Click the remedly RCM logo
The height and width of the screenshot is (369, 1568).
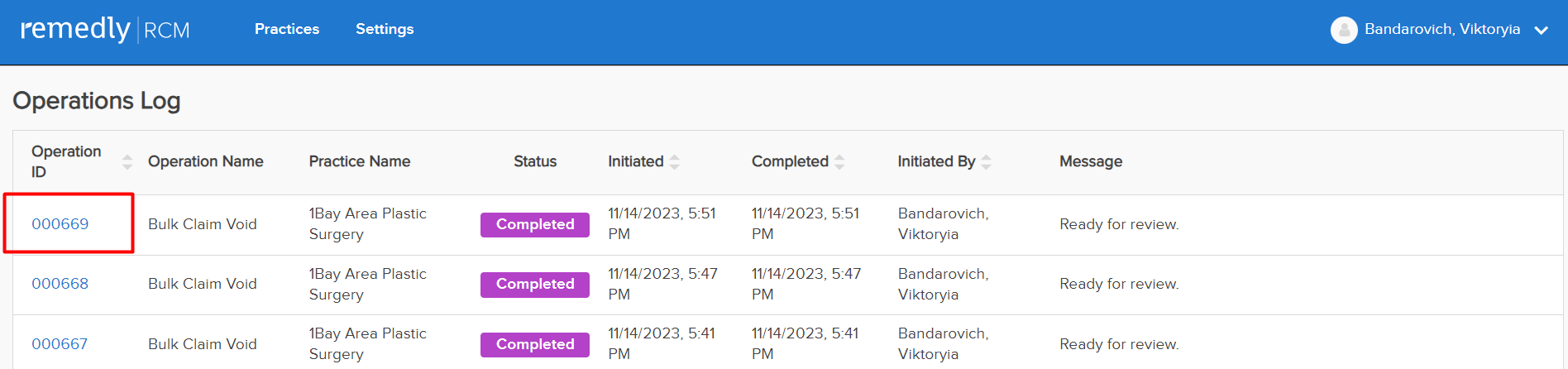click(x=105, y=30)
